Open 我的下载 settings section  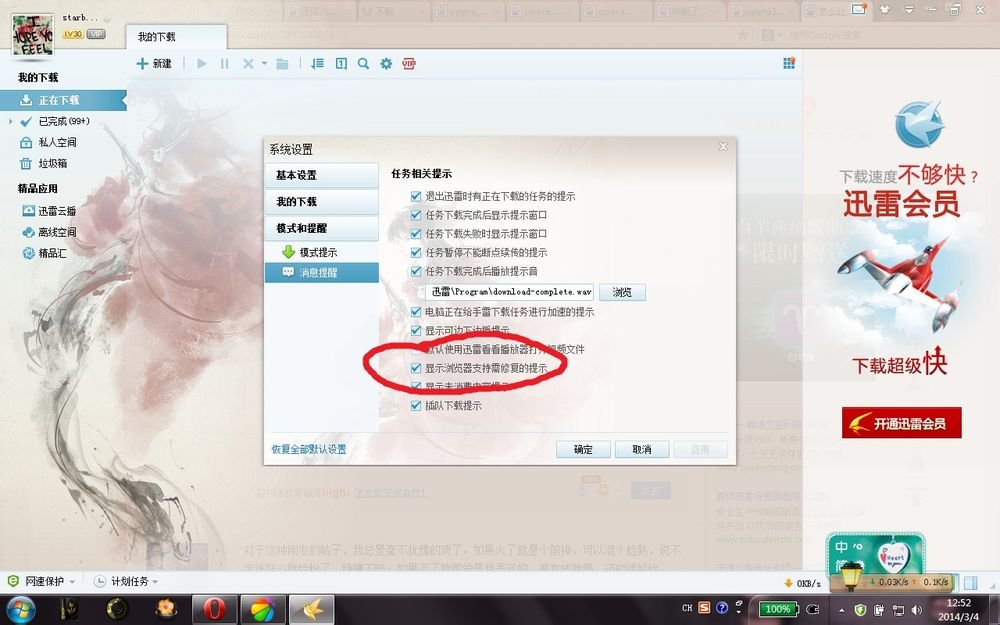tap(321, 202)
